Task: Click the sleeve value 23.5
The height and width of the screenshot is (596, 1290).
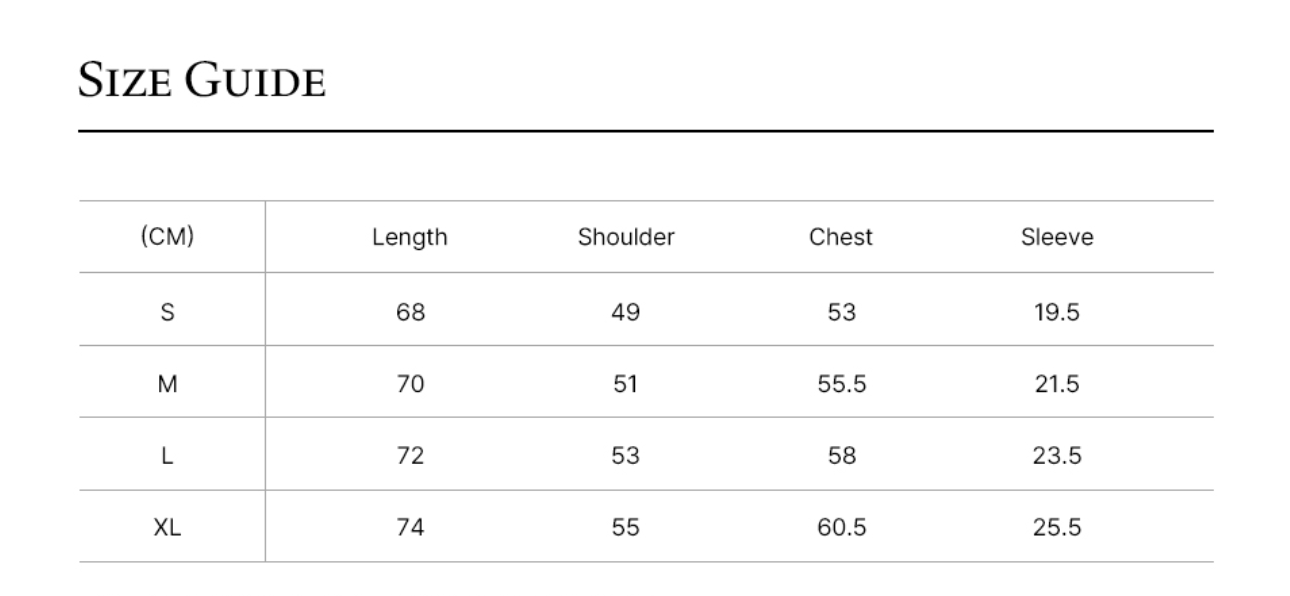Action: [x=1057, y=456]
